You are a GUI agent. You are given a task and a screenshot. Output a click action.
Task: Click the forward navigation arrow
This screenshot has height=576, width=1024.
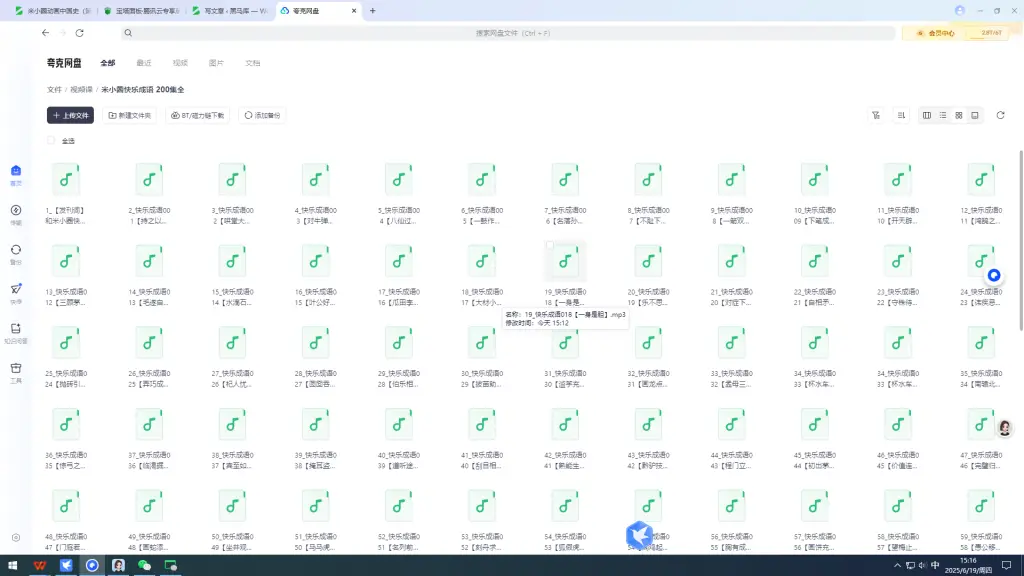tap(63, 33)
